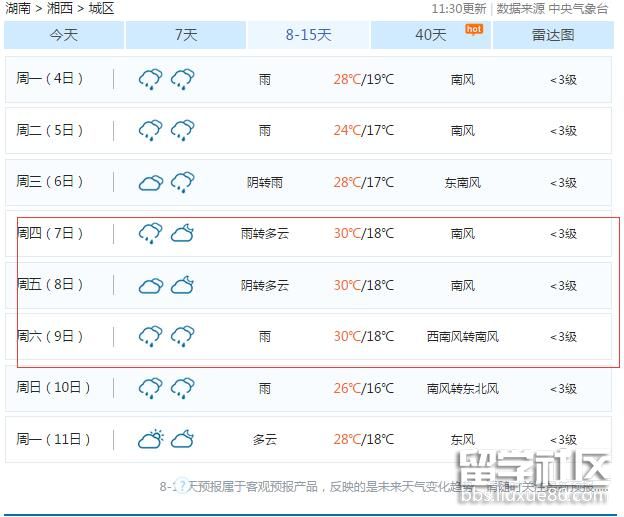Viewport: 624px width, 517px height.
Task: Click first rain icon in 周六（9日）row
Action: (x=150, y=336)
